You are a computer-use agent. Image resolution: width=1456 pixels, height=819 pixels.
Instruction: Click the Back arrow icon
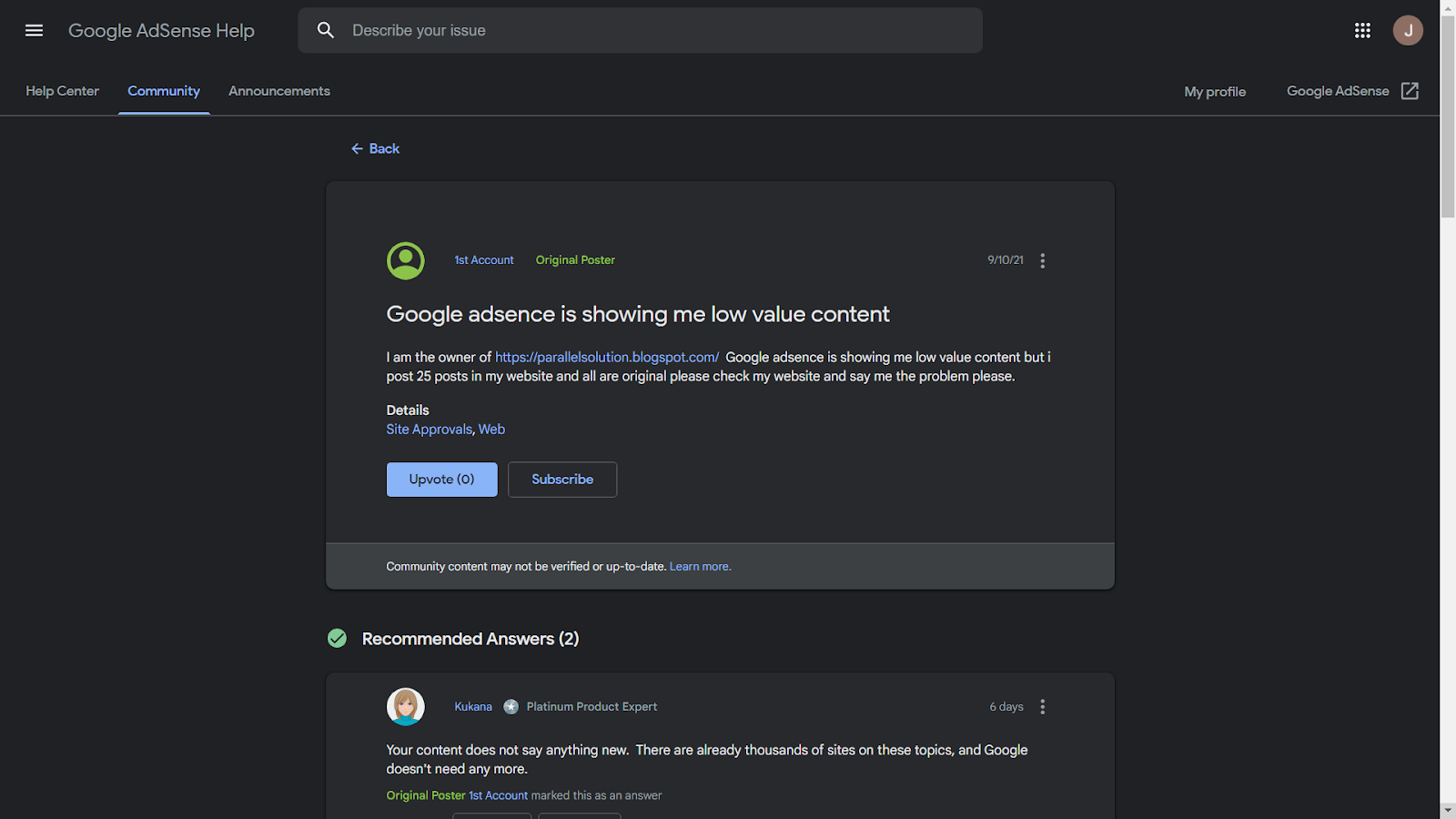tap(357, 148)
